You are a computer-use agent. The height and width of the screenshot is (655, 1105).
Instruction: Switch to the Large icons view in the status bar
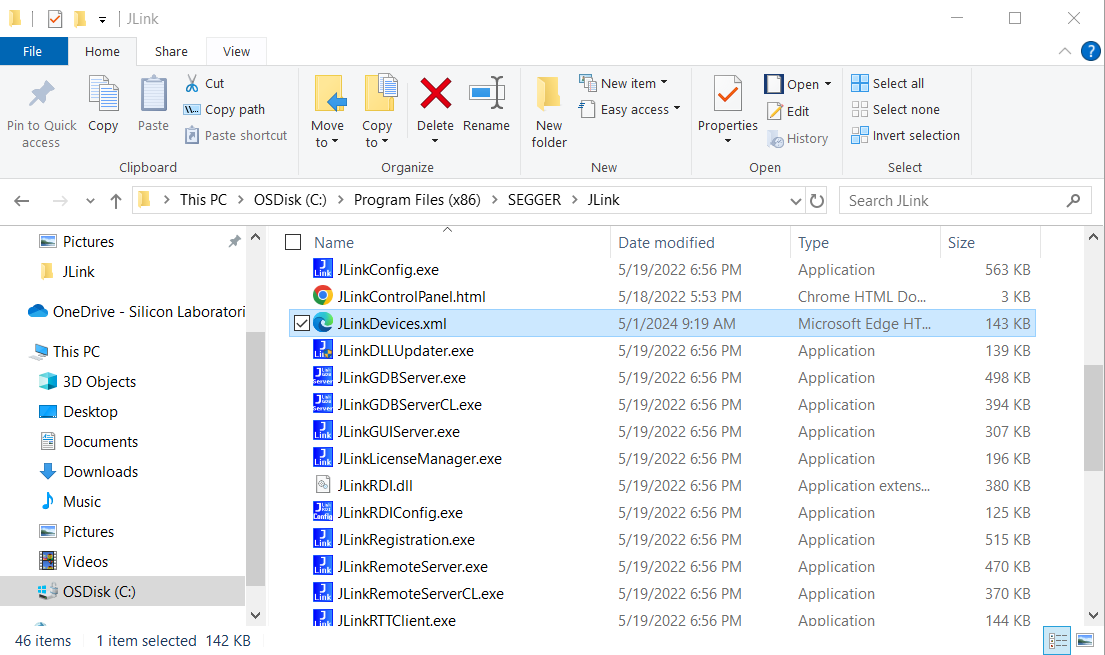pos(1085,640)
